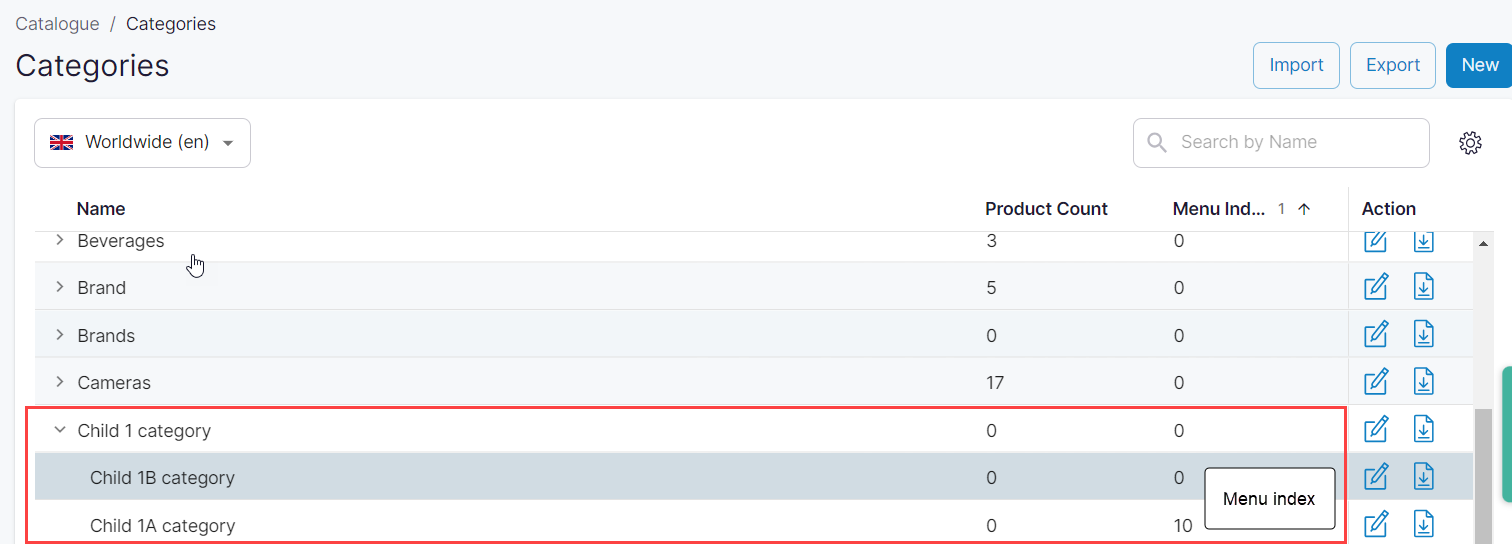Expand the Cameras category row

(x=59, y=382)
